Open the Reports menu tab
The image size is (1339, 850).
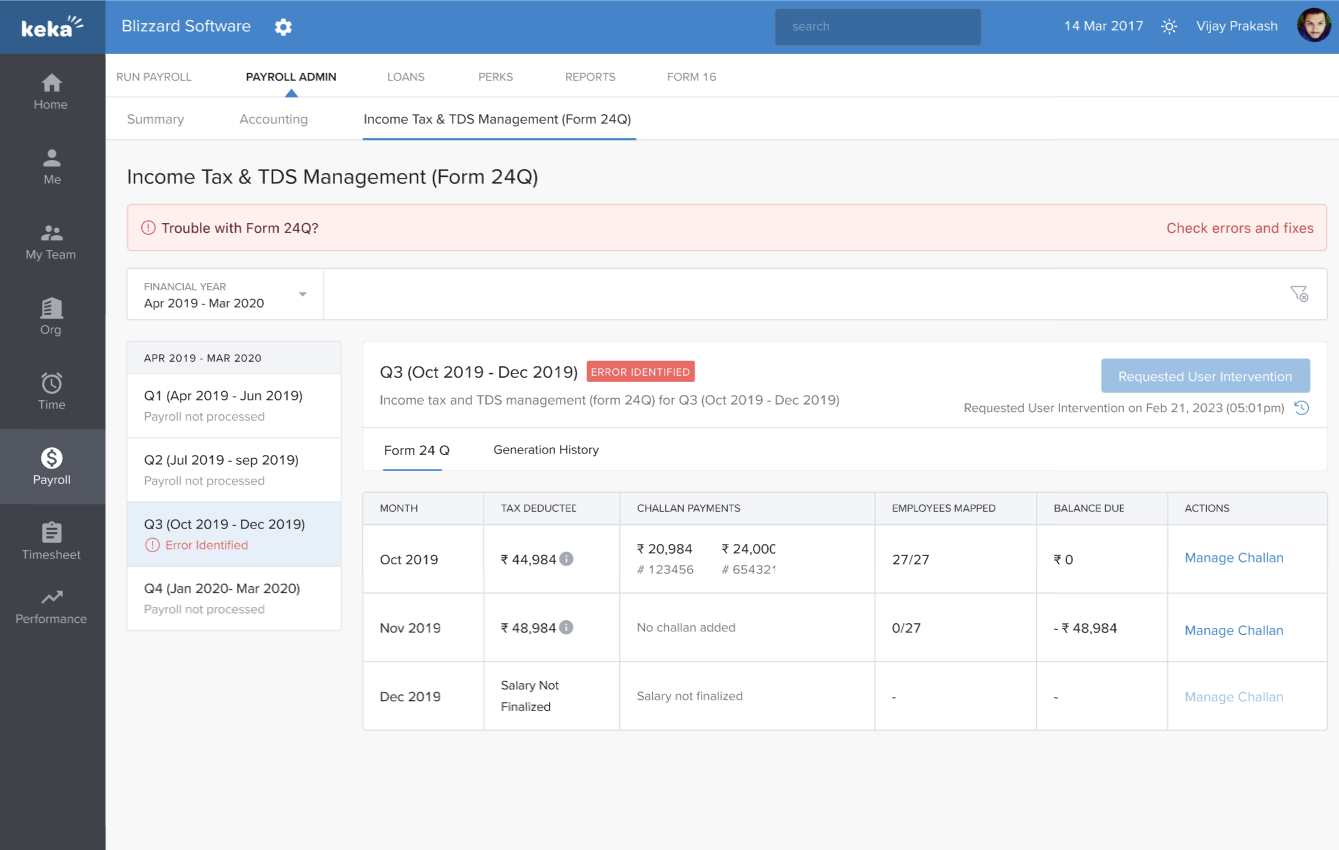pos(590,77)
